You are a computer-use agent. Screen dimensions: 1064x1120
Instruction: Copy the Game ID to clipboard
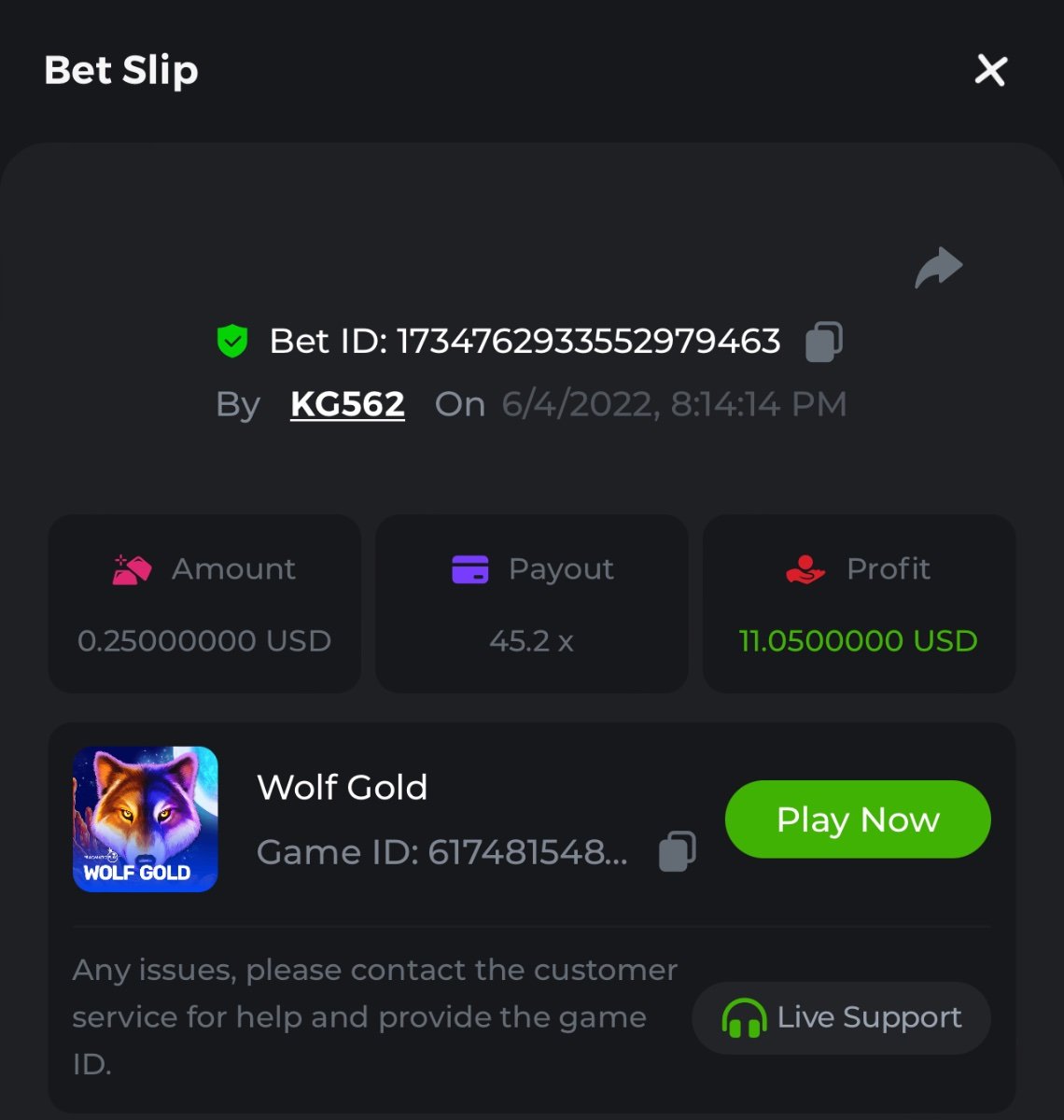click(x=678, y=851)
